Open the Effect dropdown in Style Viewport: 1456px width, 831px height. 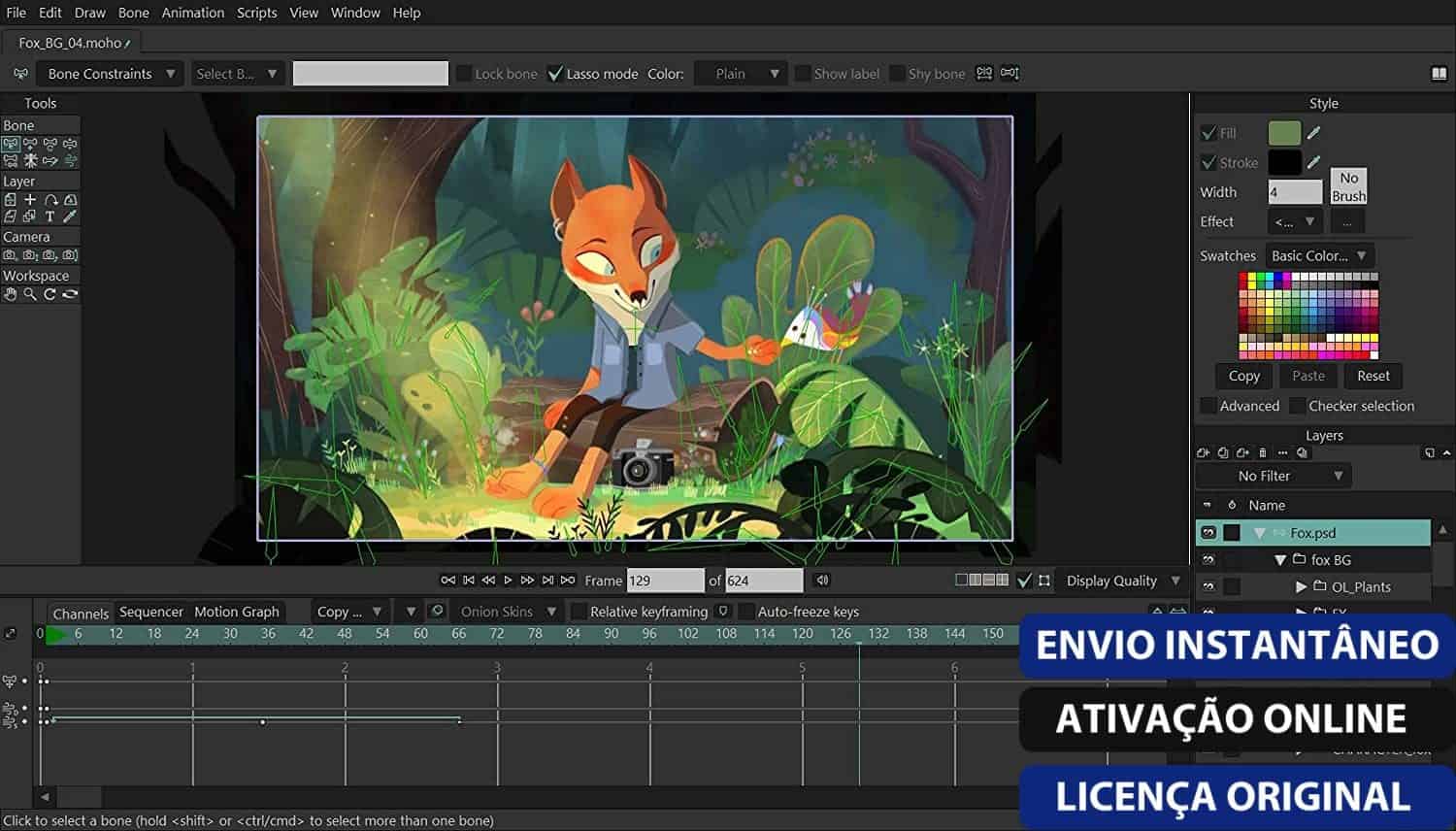[1295, 221]
